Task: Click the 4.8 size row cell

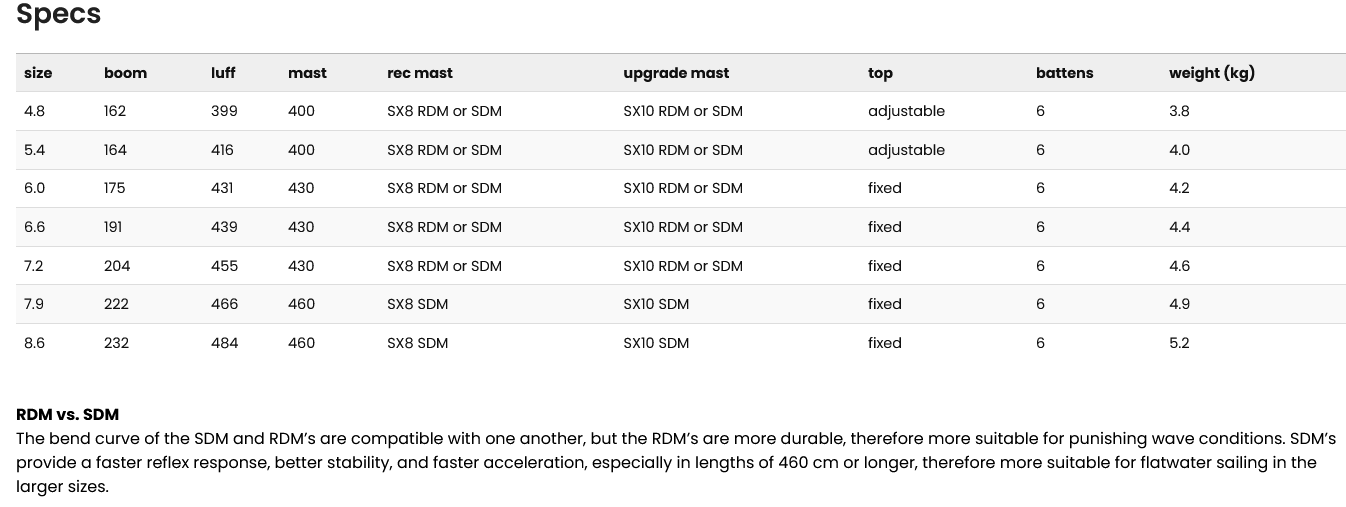Action: click(x=34, y=111)
